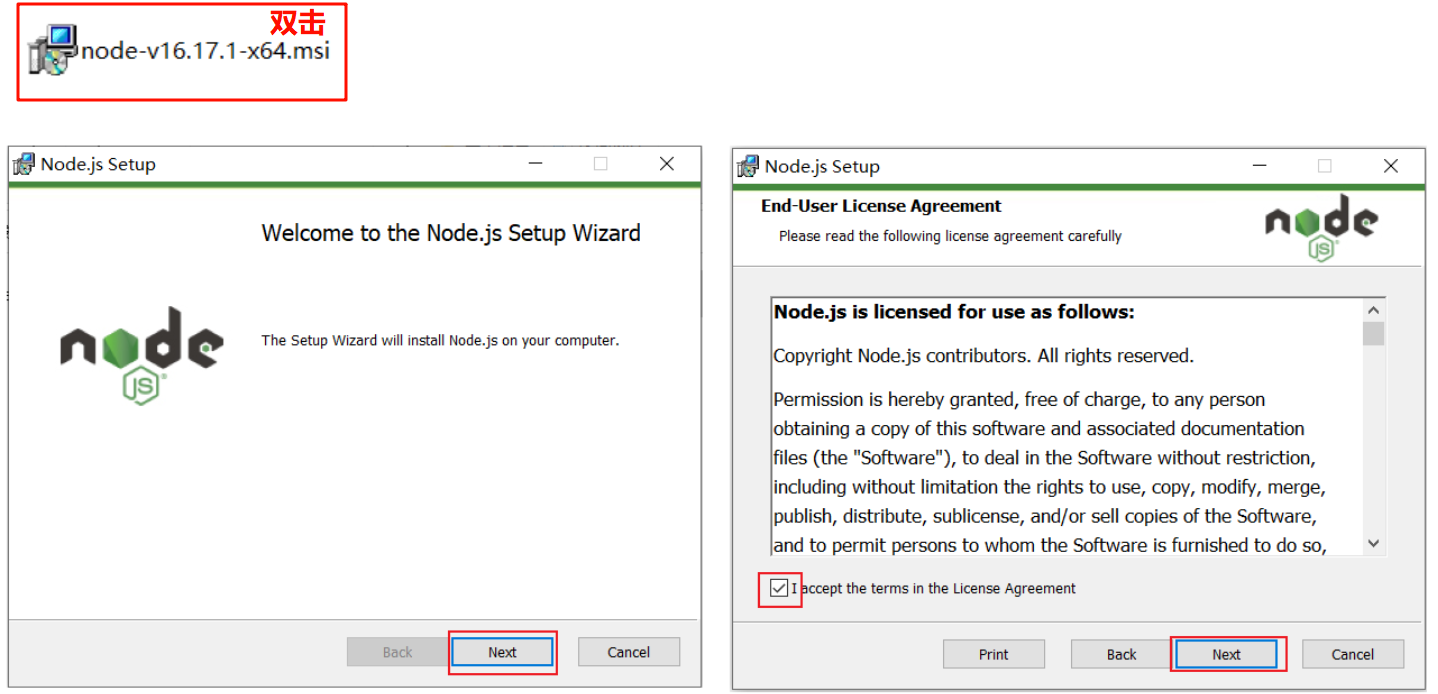The image size is (1438, 694).
Task: Click the license text scroll down arrow
Action: pyautogui.click(x=1374, y=544)
